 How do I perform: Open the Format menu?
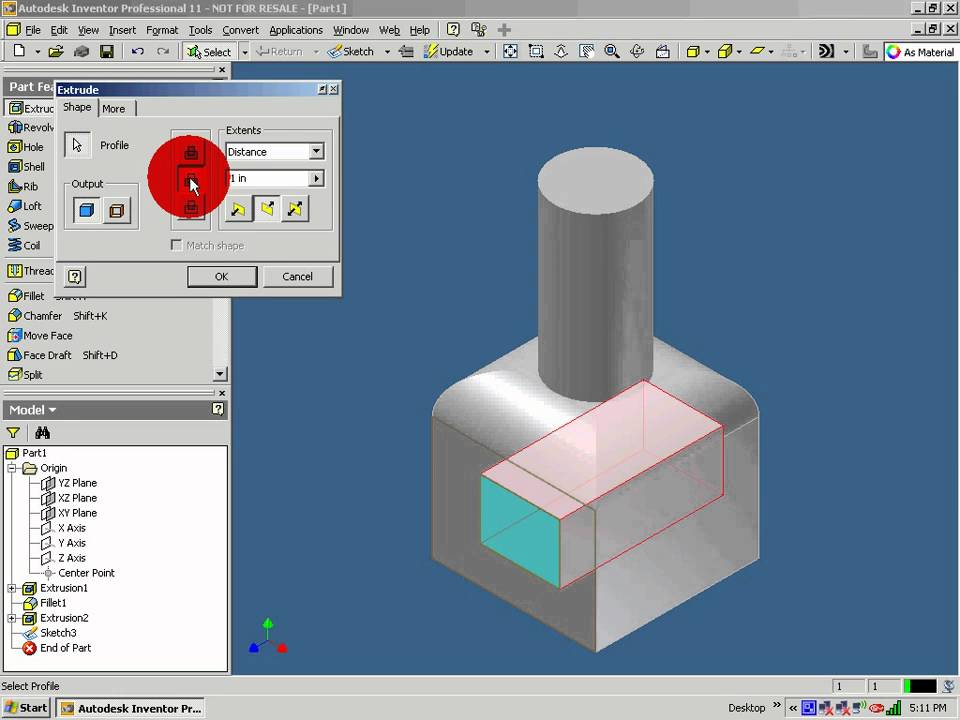tap(161, 30)
